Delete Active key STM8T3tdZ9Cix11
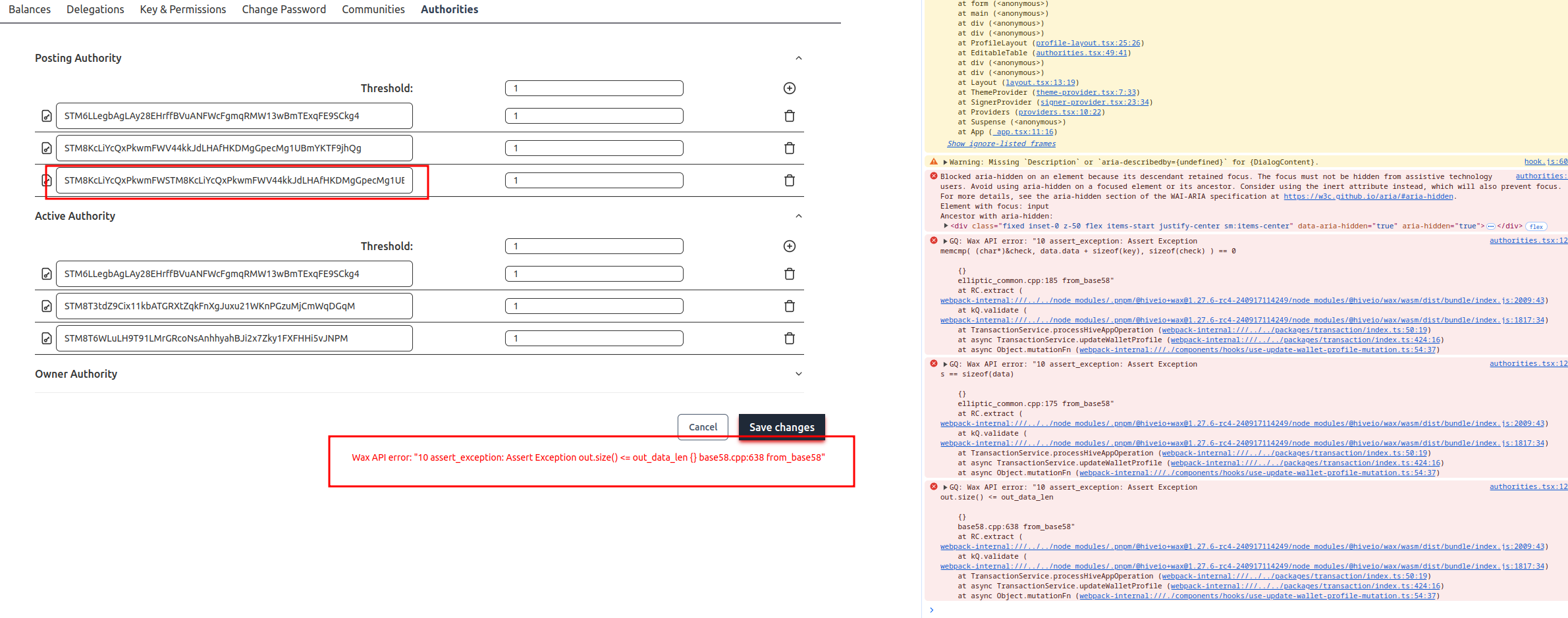 point(789,306)
